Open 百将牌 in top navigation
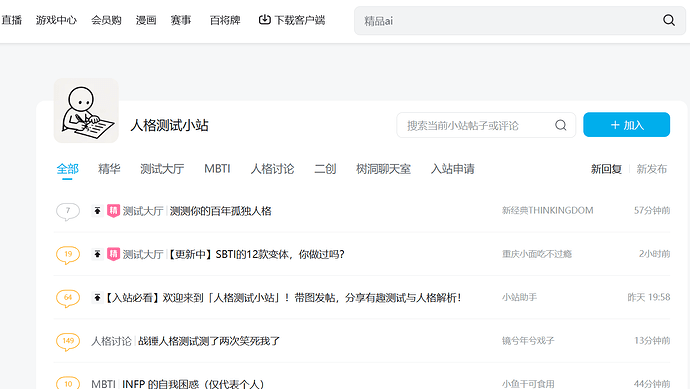 click(225, 20)
